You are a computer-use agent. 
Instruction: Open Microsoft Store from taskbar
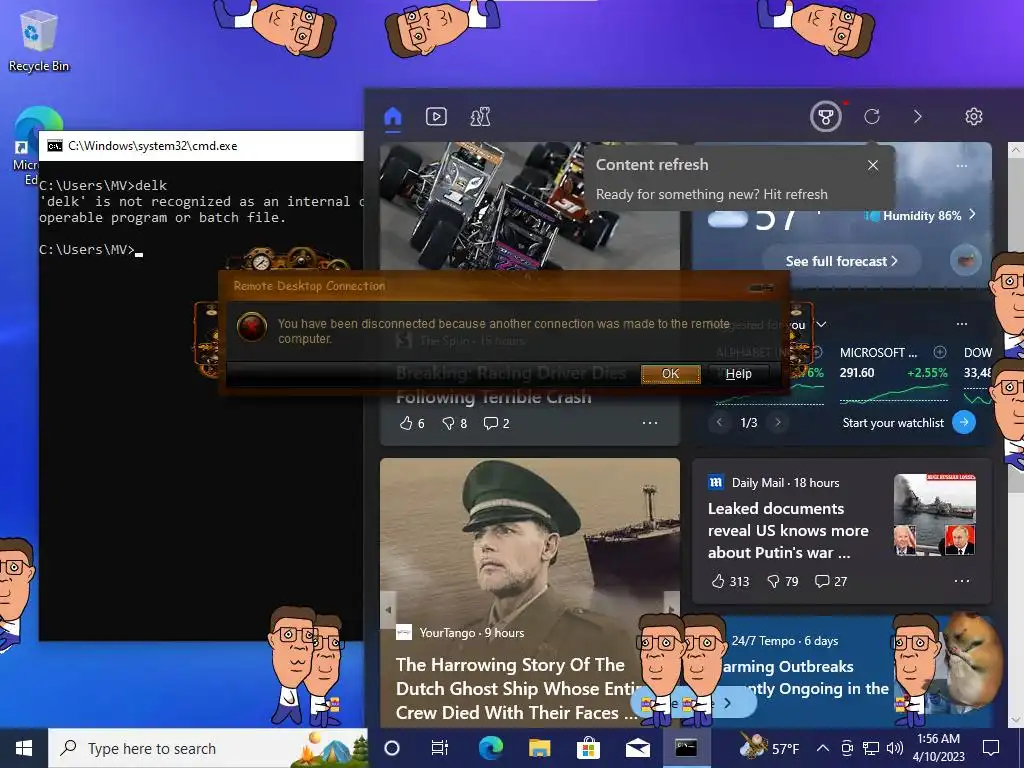point(588,748)
